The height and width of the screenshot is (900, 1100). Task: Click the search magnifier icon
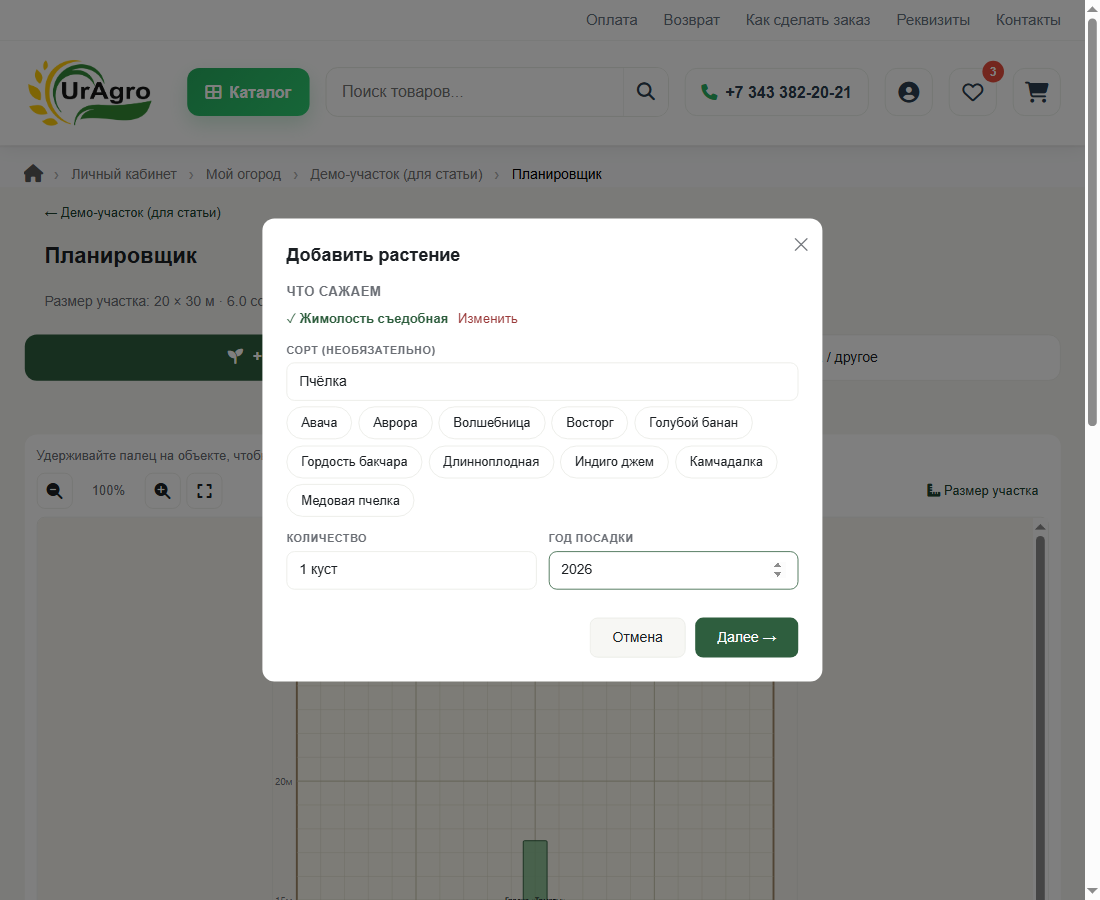click(x=645, y=92)
